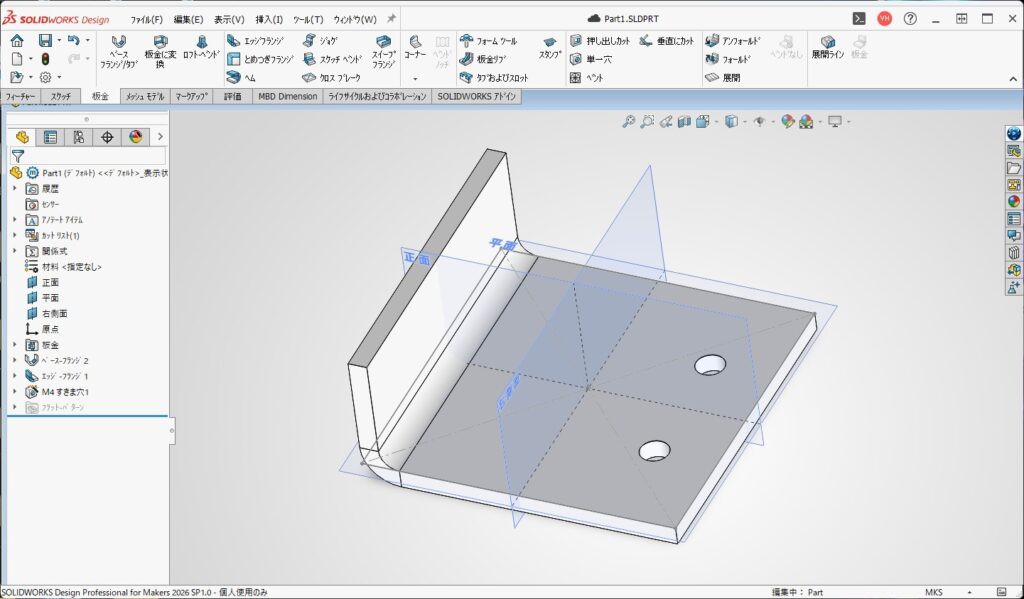Expand the 板金 folder in the feature tree
1024x599 pixels.
(14, 345)
